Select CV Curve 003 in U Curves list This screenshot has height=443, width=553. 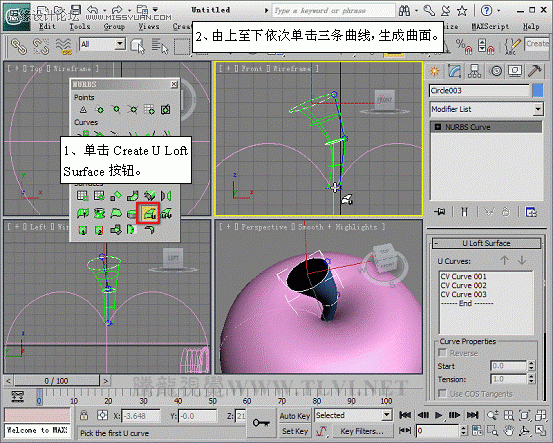click(x=463, y=294)
